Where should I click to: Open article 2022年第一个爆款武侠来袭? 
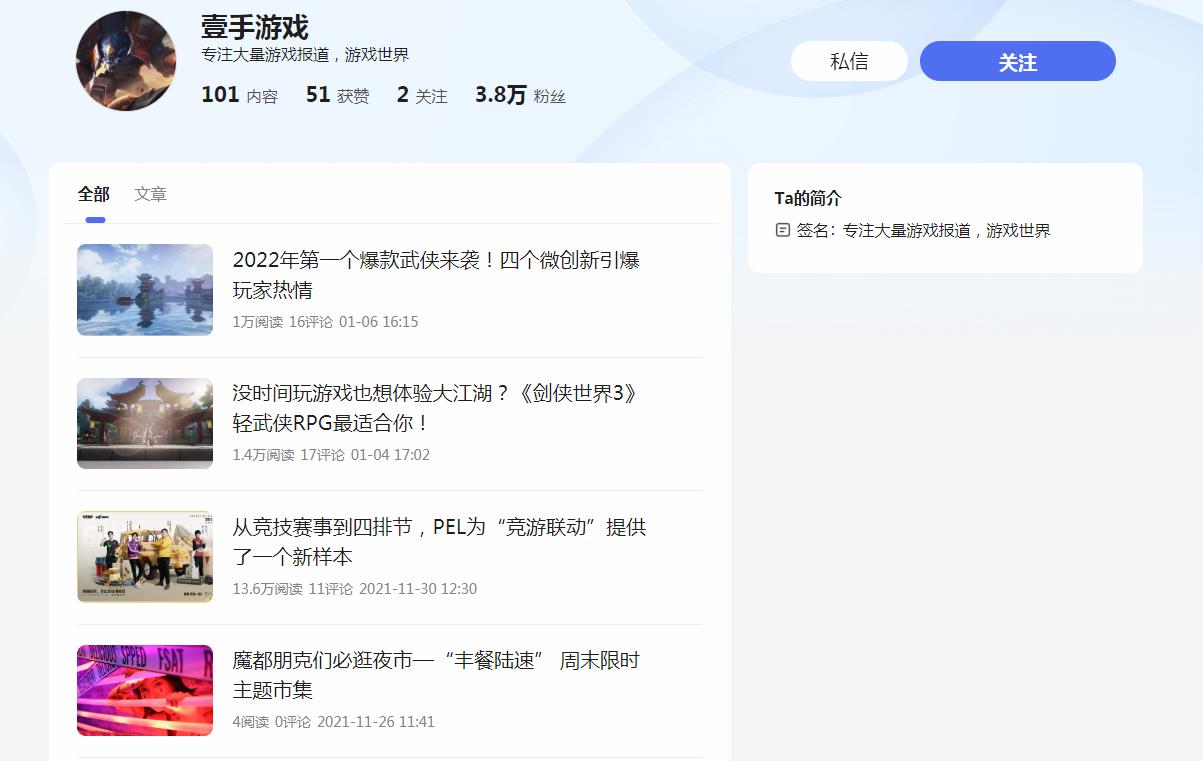click(x=436, y=275)
